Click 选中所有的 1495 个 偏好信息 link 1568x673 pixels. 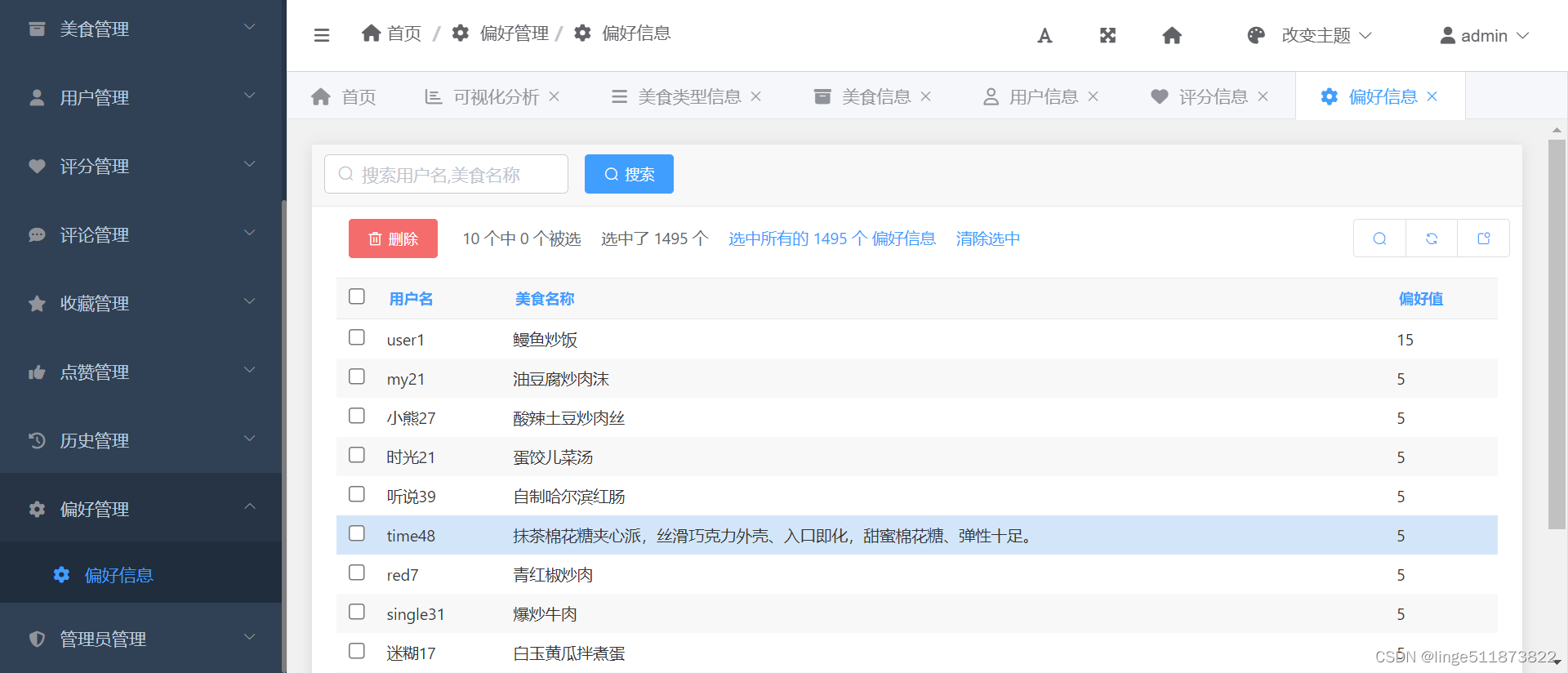(x=832, y=238)
